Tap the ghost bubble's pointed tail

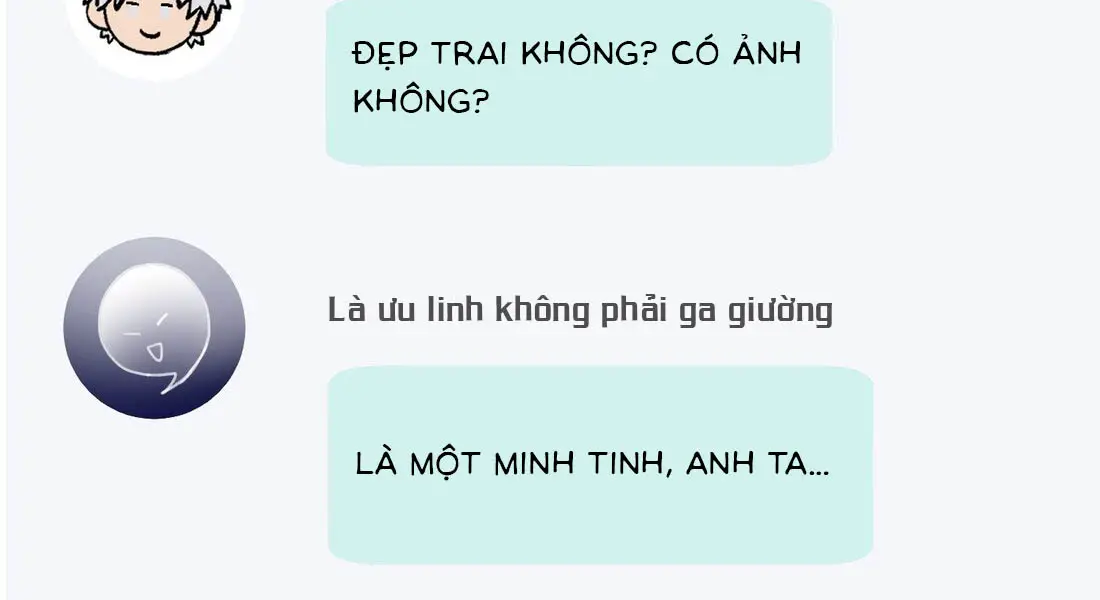[x=170, y=384]
